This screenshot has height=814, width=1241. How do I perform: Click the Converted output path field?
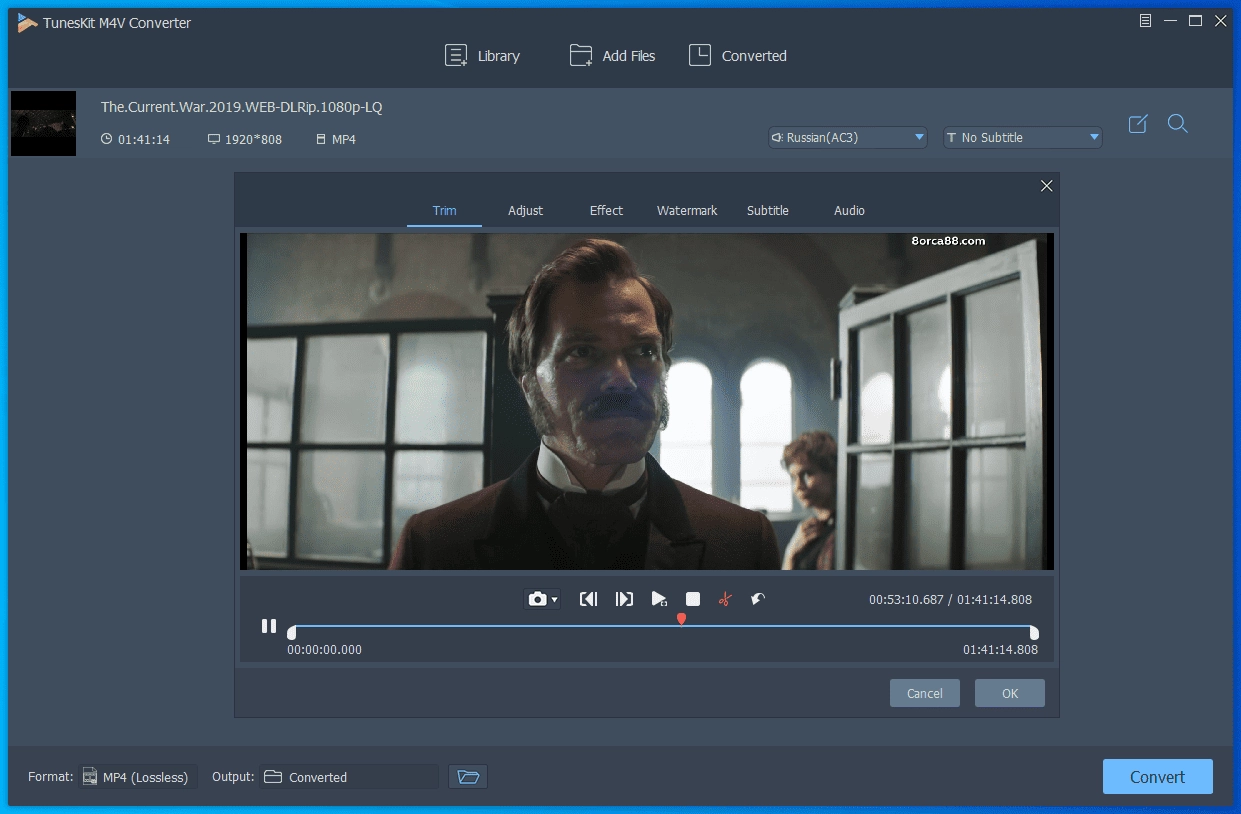pos(349,777)
